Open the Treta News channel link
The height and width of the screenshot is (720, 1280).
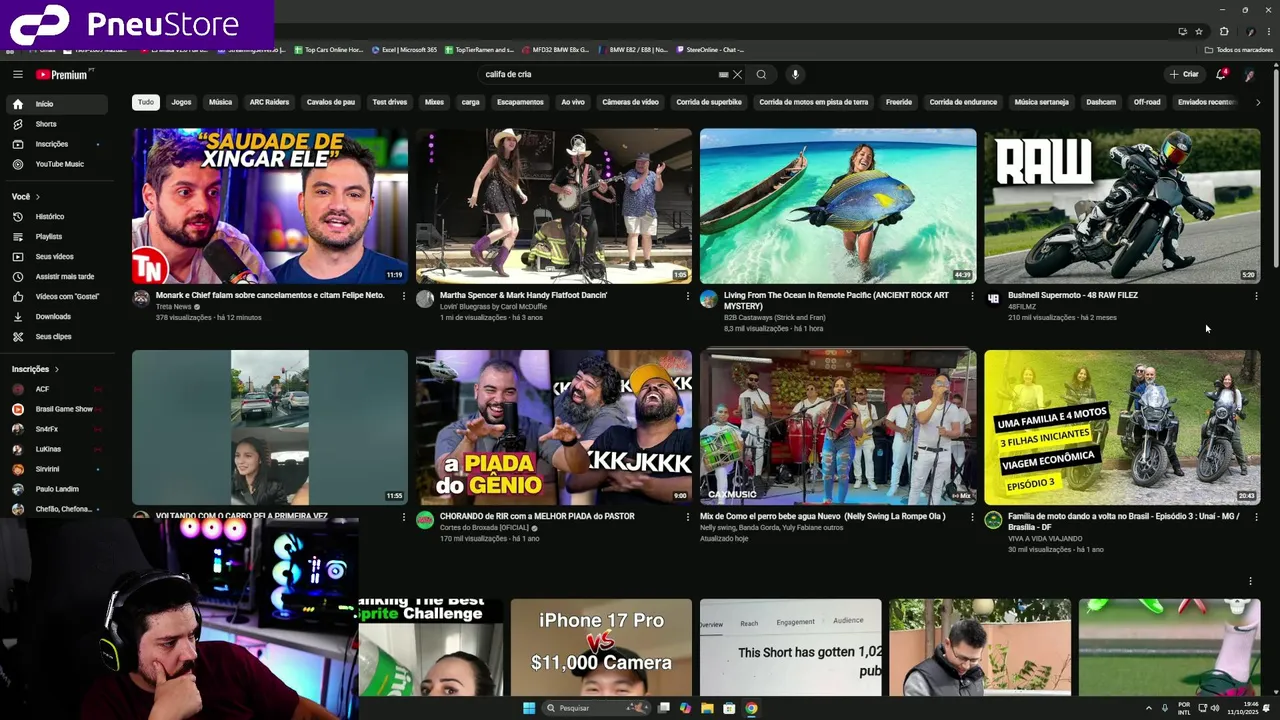pyautogui.click(x=175, y=307)
